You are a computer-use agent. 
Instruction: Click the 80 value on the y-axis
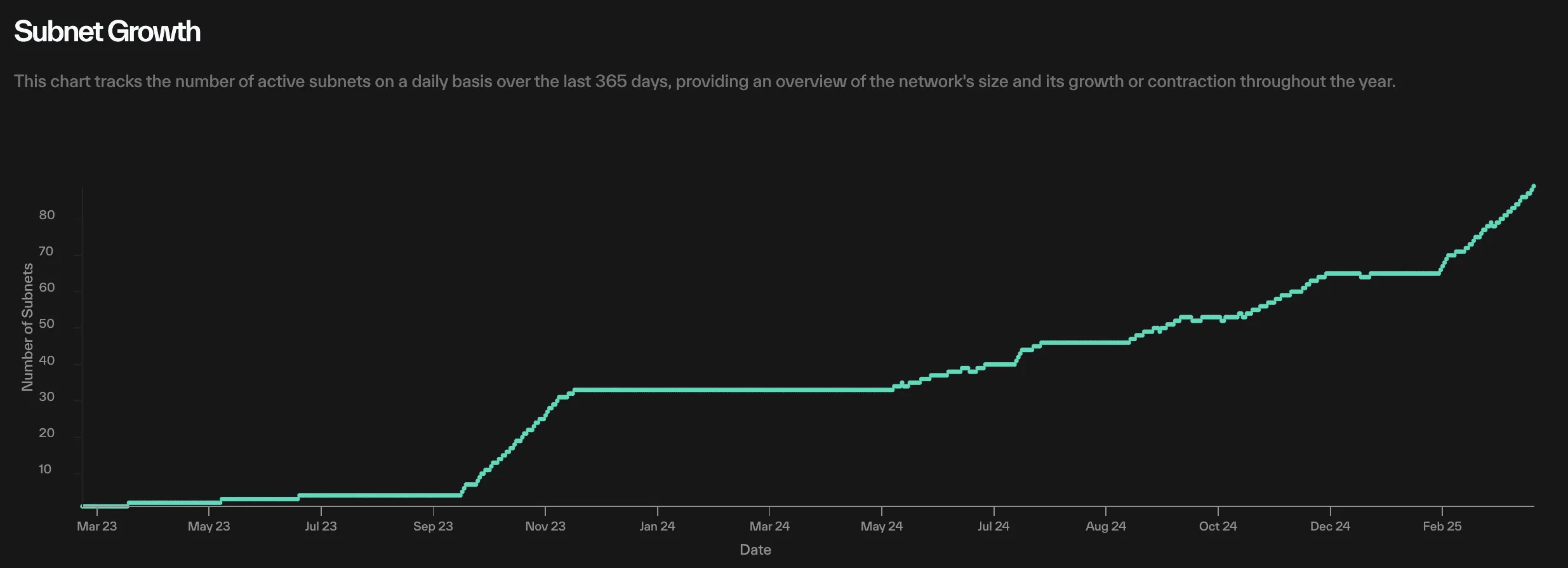click(47, 215)
